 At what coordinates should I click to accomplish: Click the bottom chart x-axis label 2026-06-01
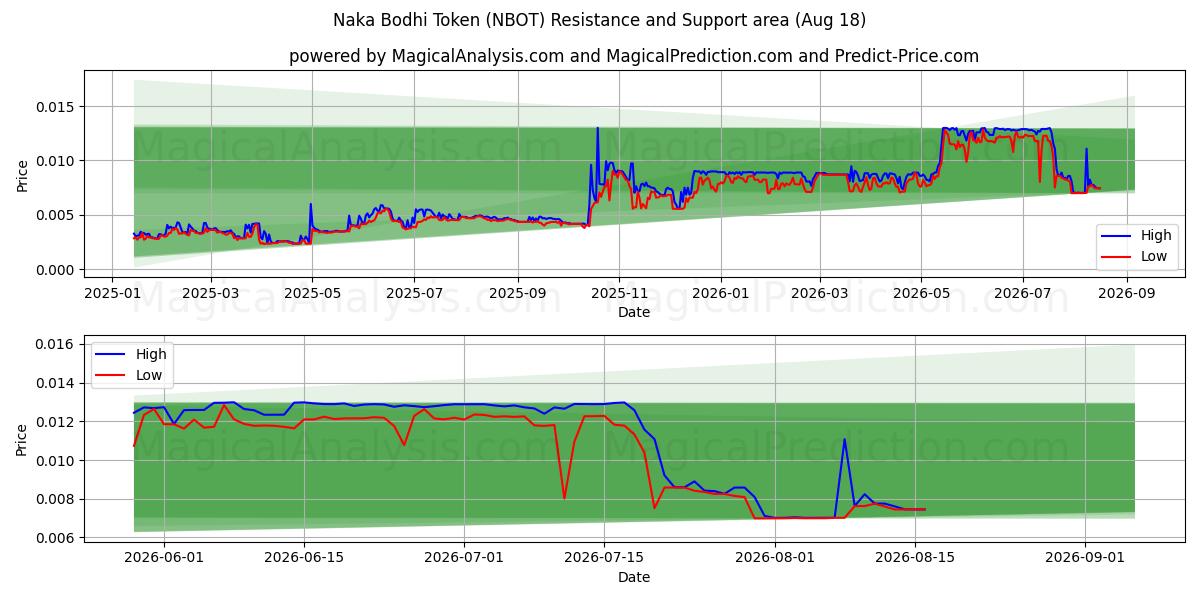pos(164,557)
